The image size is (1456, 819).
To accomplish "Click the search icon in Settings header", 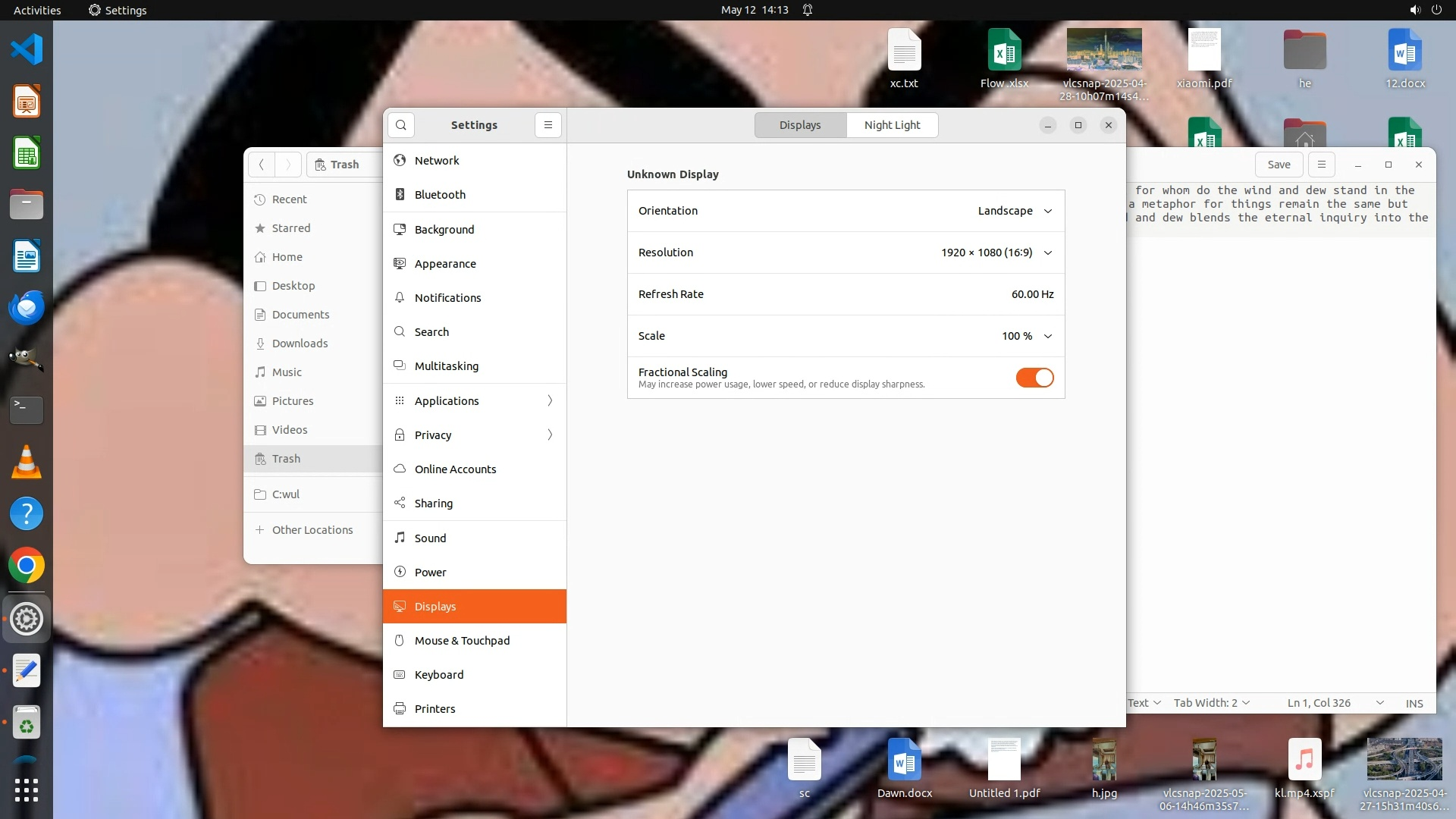I will pos(401,125).
